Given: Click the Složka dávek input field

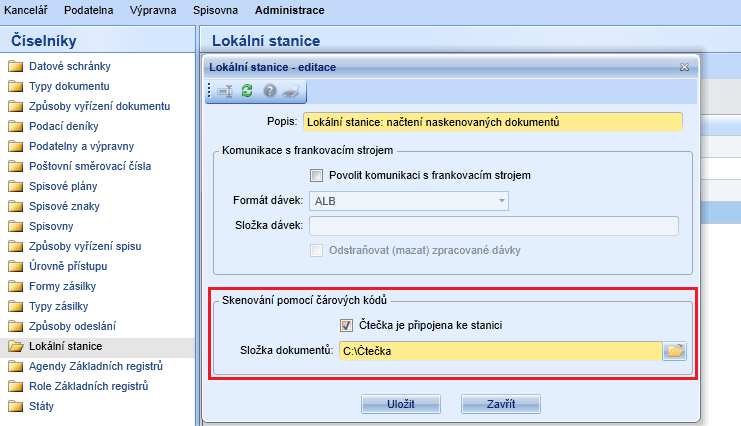Looking at the screenshot, I should (x=494, y=226).
